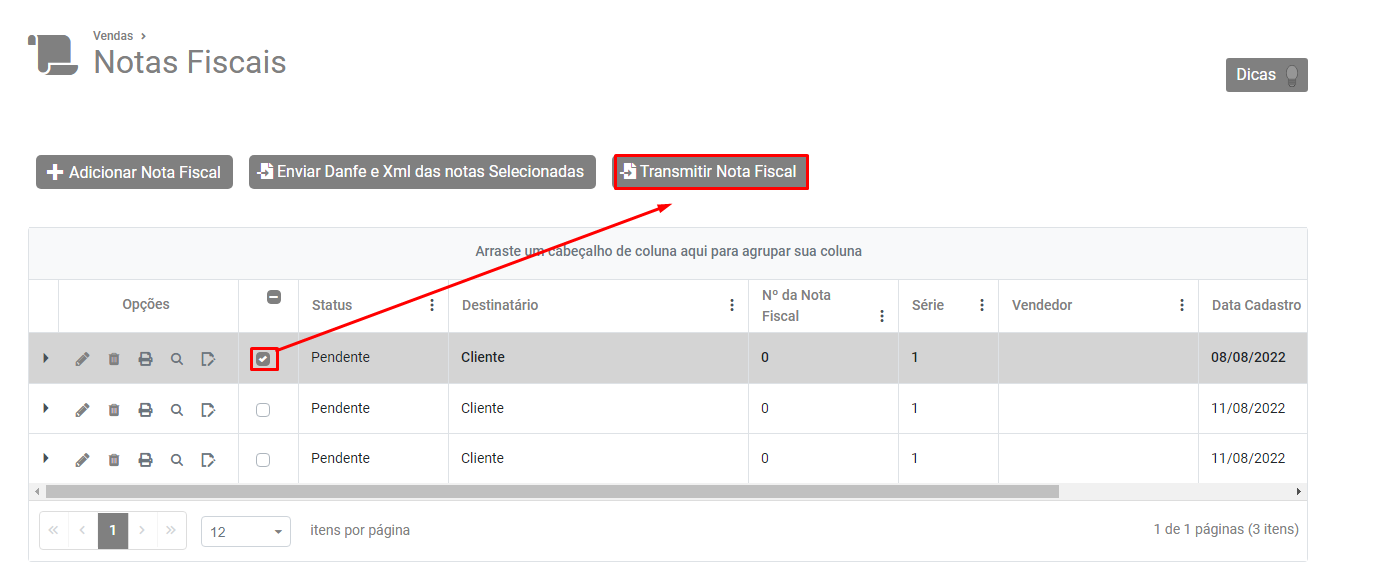
Task: Edit the 08/08/2022 note with pencil icon
Action: click(x=82, y=359)
